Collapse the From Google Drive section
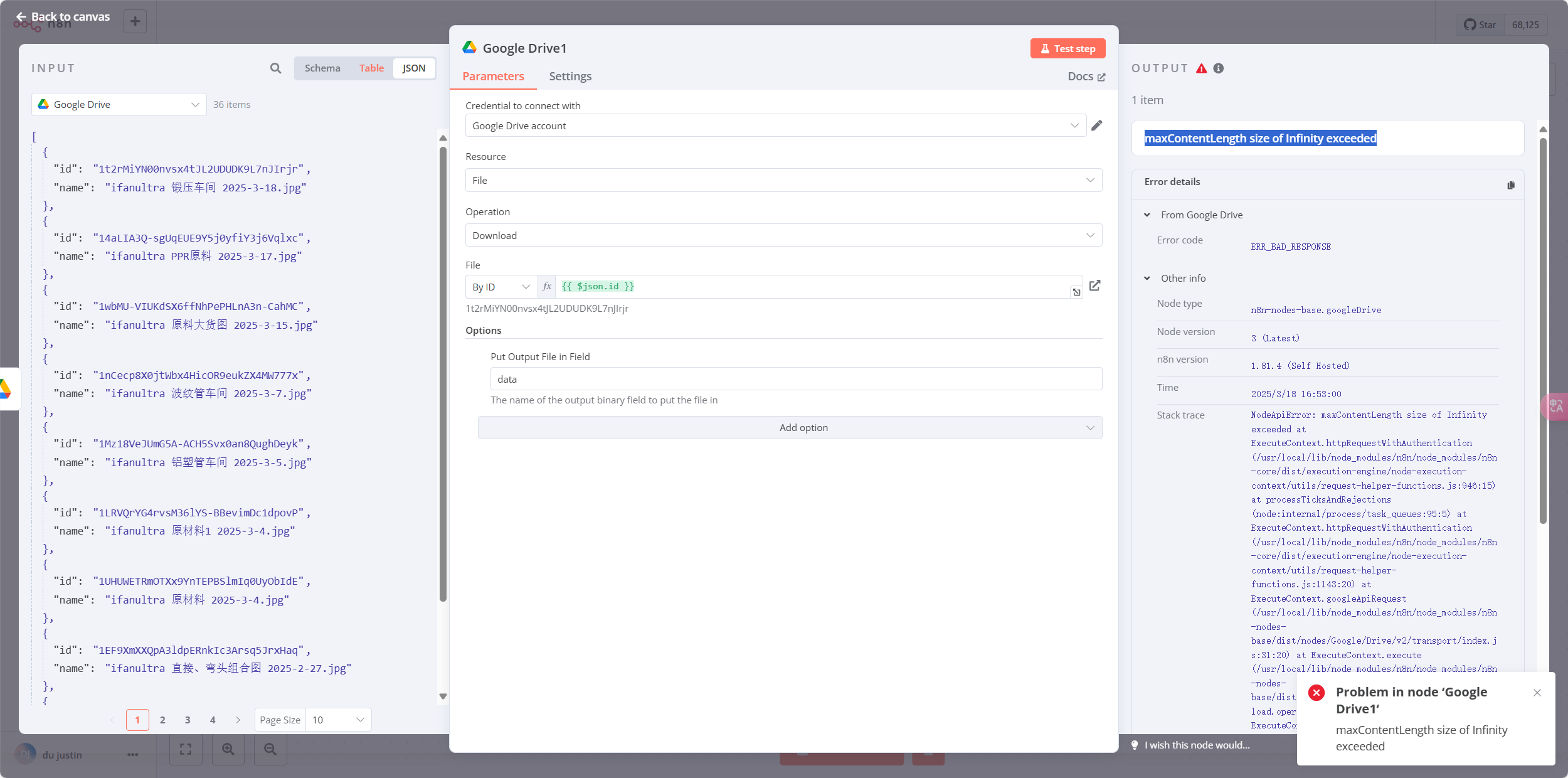Image resolution: width=1568 pixels, height=778 pixels. tap(1147, 215)
